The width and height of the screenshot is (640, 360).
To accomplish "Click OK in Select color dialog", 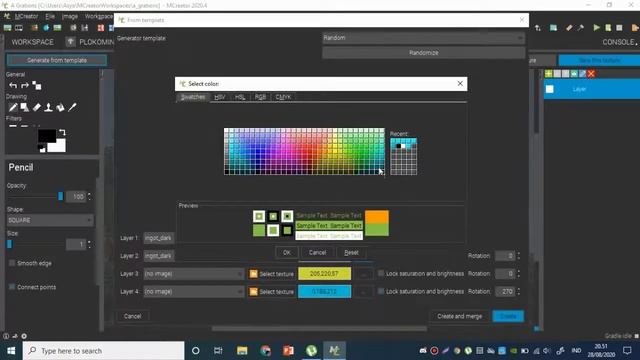I will coord(287,253).
